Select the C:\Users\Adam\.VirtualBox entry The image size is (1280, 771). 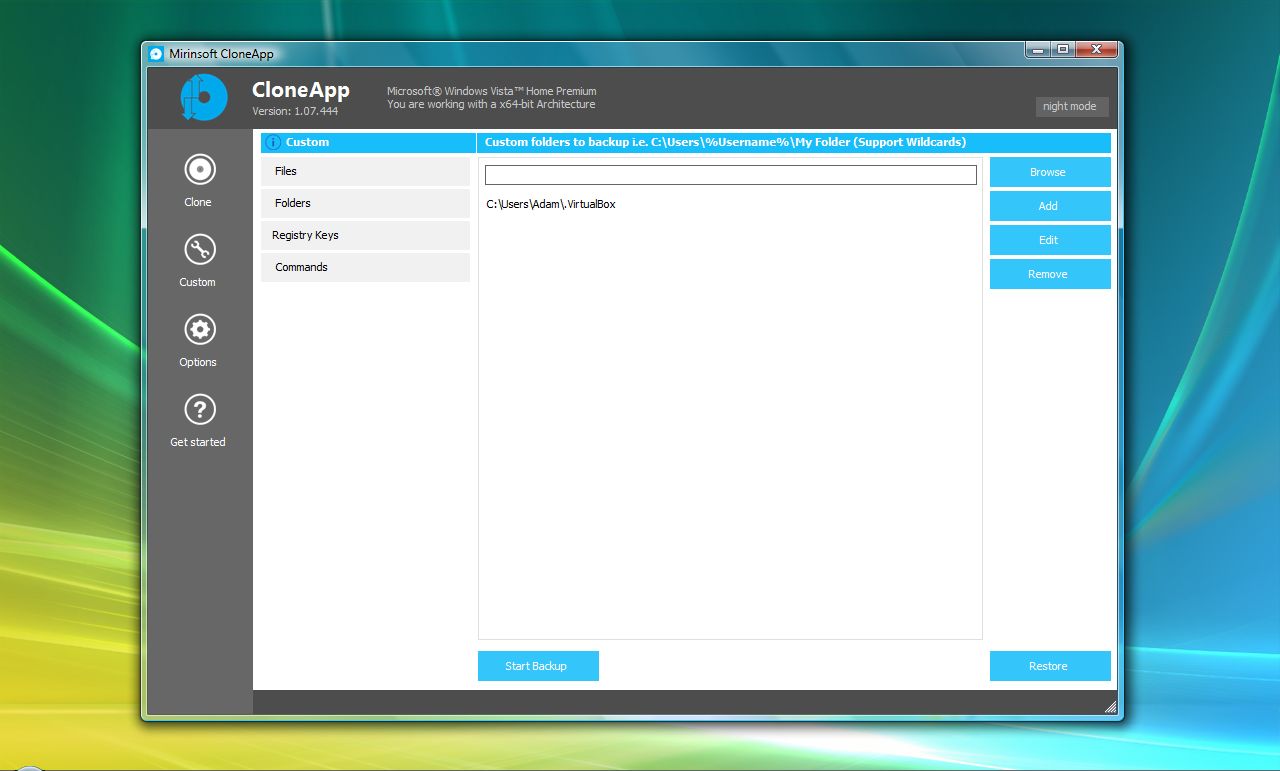click(x=551, y=204)
